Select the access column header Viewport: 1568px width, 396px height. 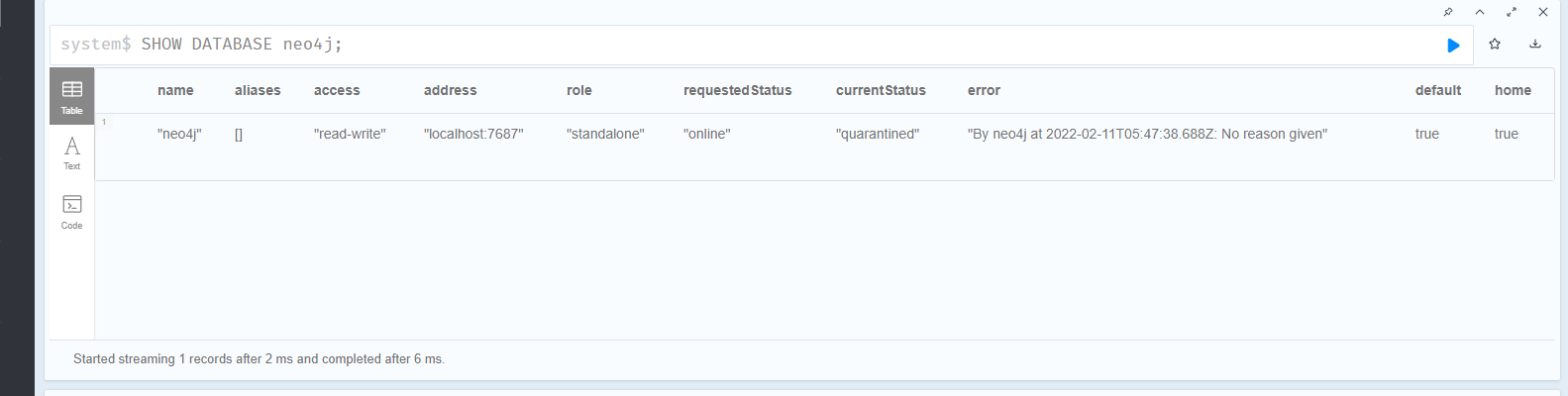click(x=337, y=90)
